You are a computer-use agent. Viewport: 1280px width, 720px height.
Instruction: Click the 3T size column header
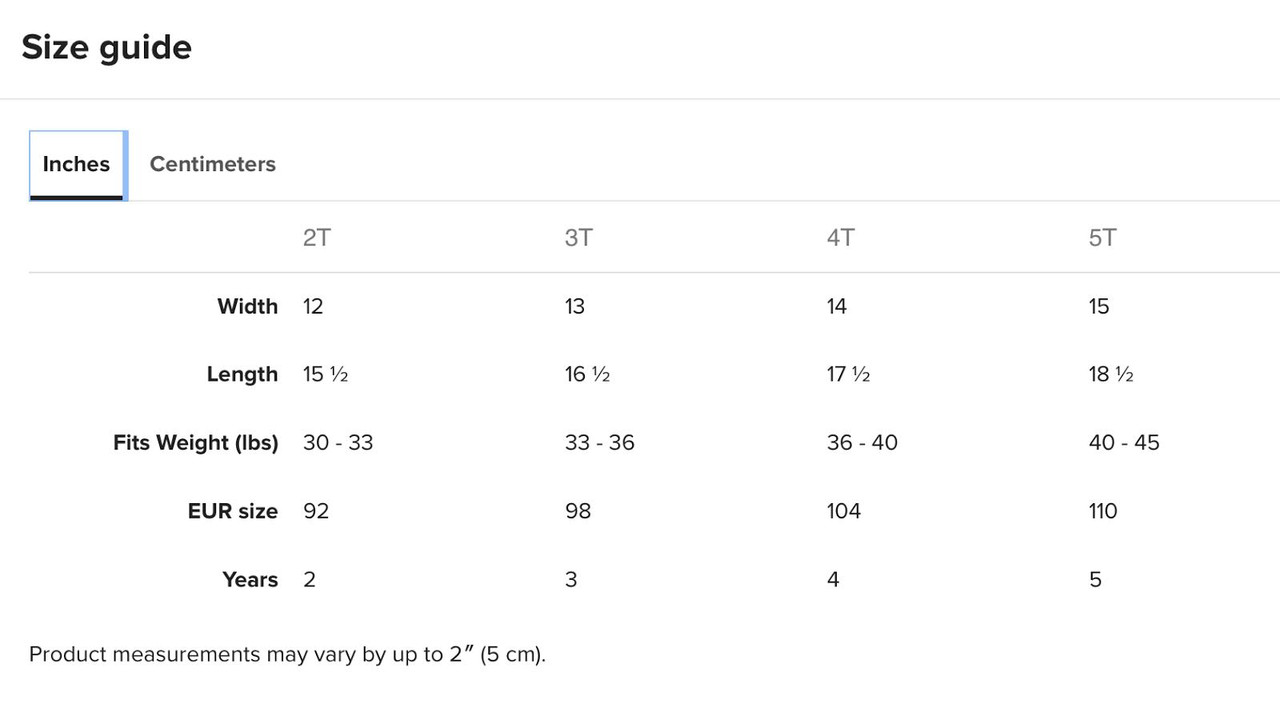coord(578,238)
